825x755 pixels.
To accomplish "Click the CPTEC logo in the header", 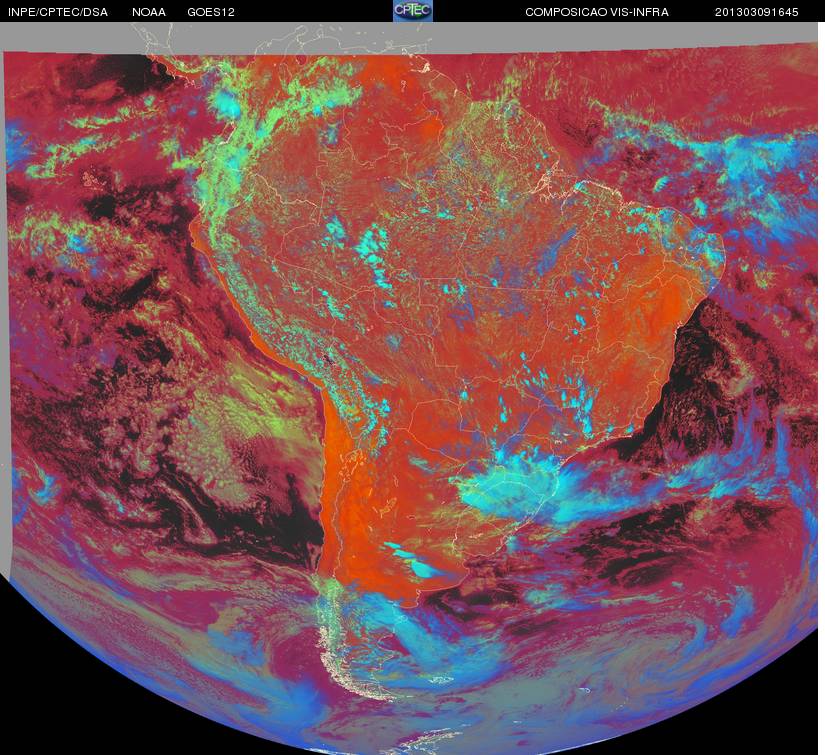I will [x=413, y=11].
